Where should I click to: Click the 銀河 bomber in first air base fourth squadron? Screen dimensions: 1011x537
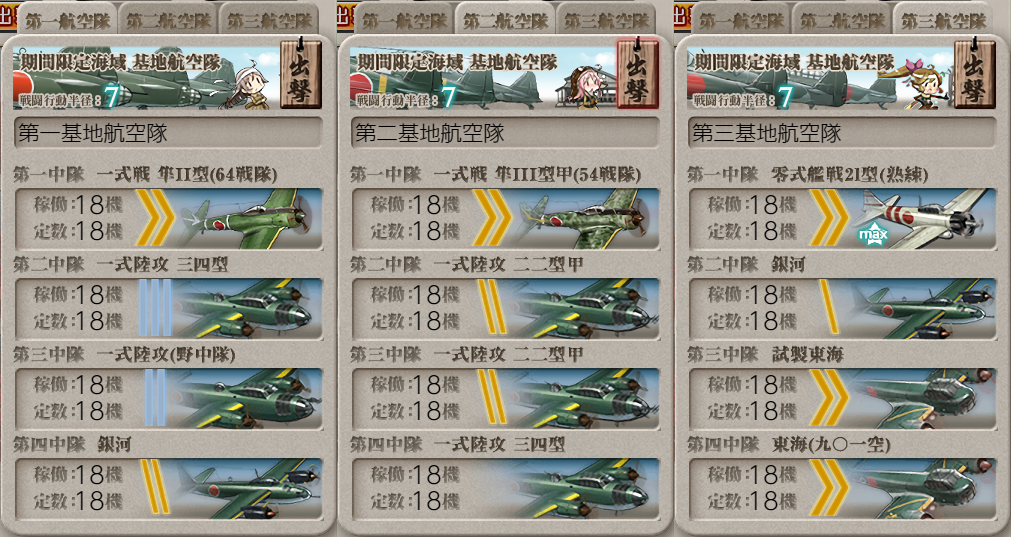[248, 489]
